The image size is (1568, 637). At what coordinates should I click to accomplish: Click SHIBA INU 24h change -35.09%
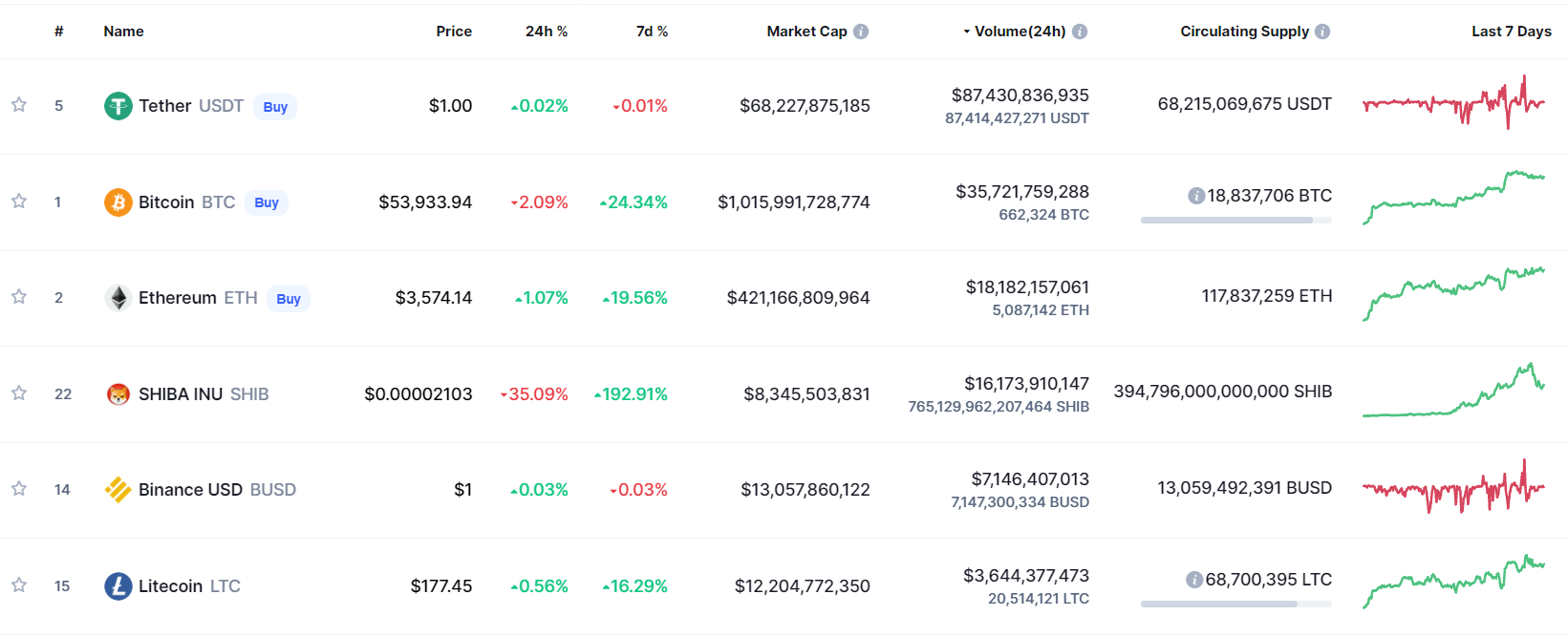(x=535, y=394)
